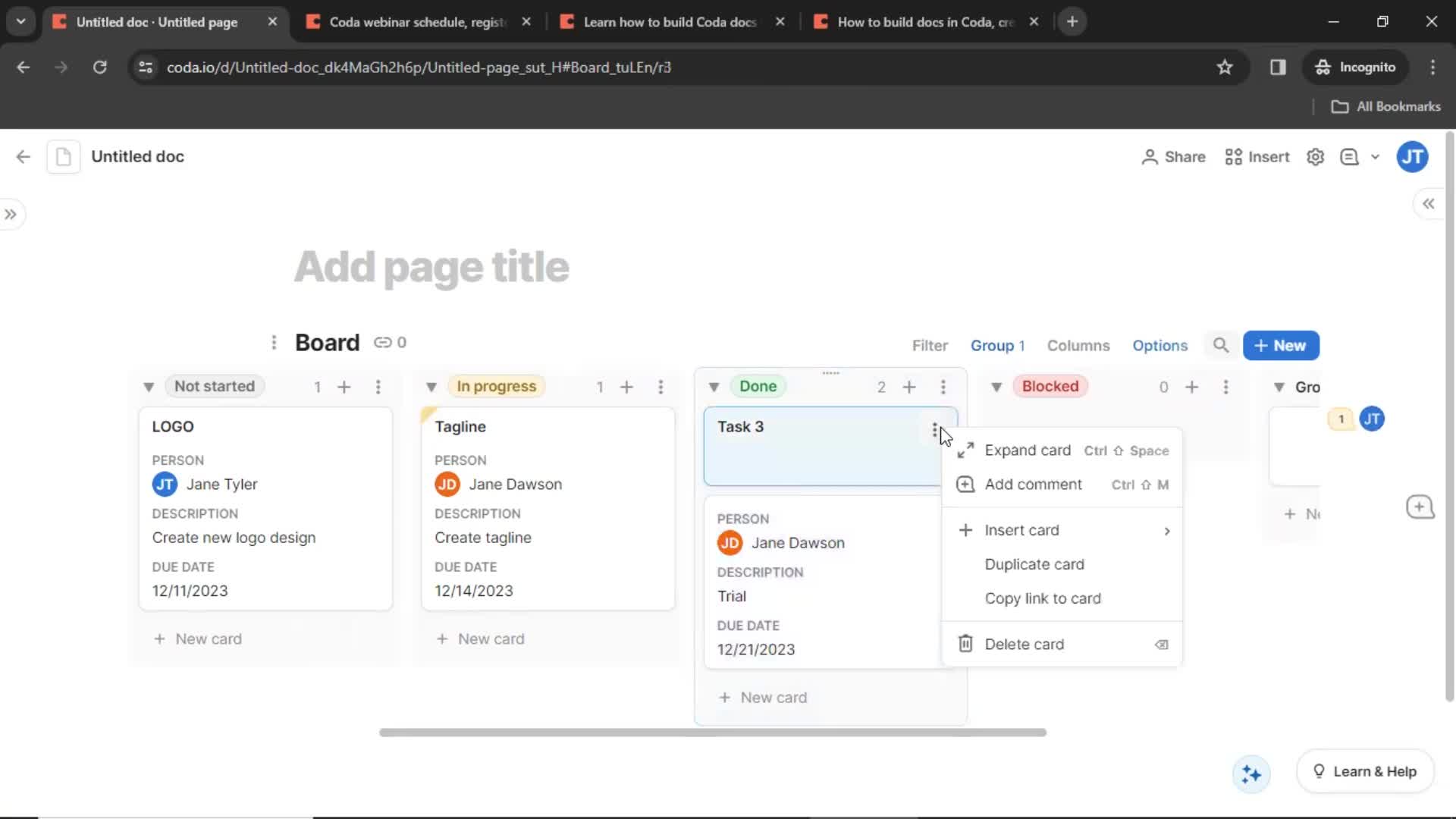Screen dimensions: 1456x819
Task: Select Copy link to card option
Action: point(1042,598)
